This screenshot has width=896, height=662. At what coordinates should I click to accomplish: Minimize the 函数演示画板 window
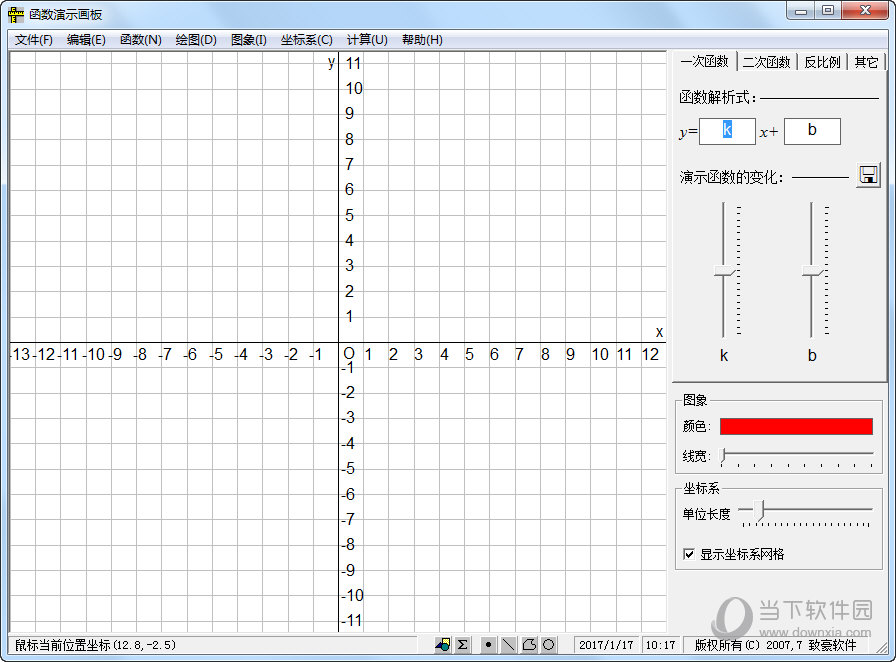point(801,11)
